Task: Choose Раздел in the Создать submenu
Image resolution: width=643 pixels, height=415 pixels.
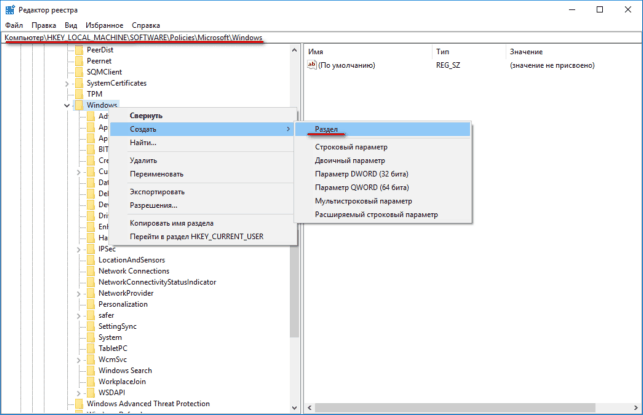Action: pos(383,129)
